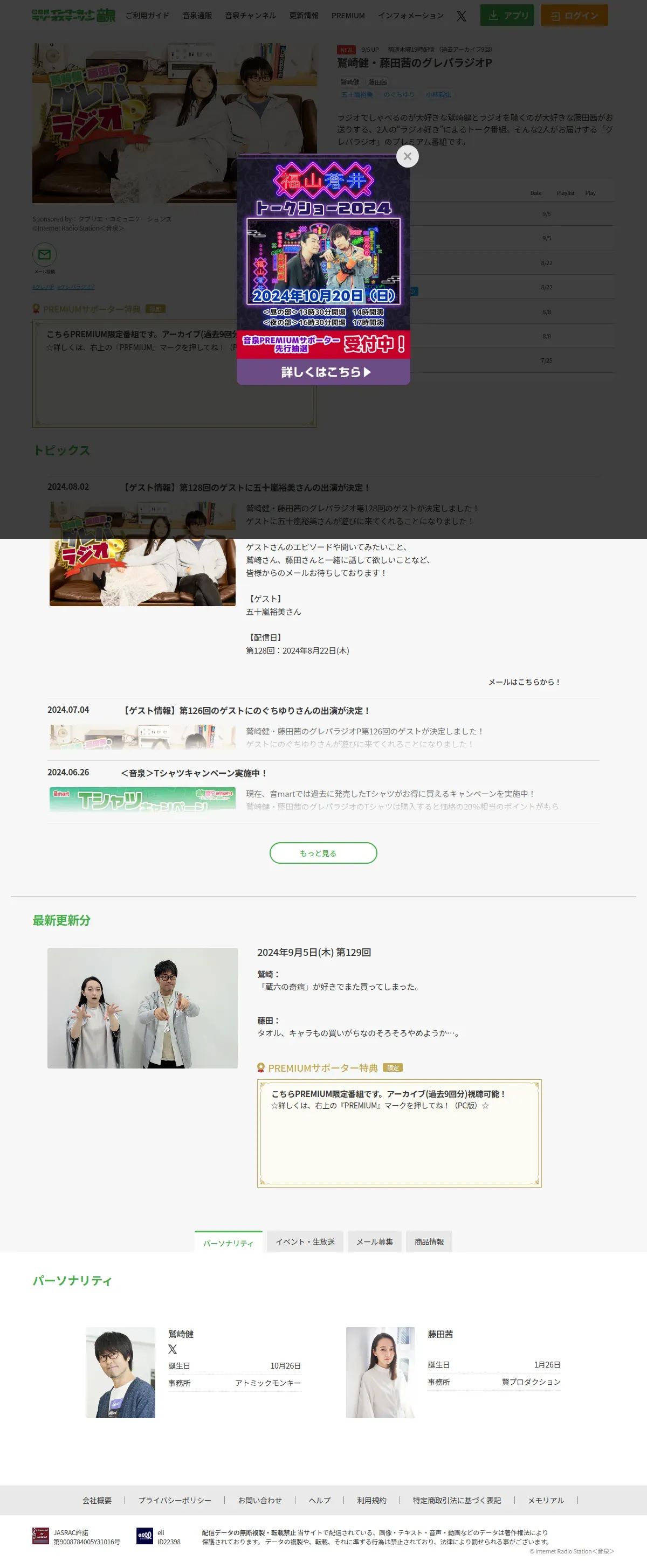
Task: Click the 藤田茜 personality name
Action: 440,1334
